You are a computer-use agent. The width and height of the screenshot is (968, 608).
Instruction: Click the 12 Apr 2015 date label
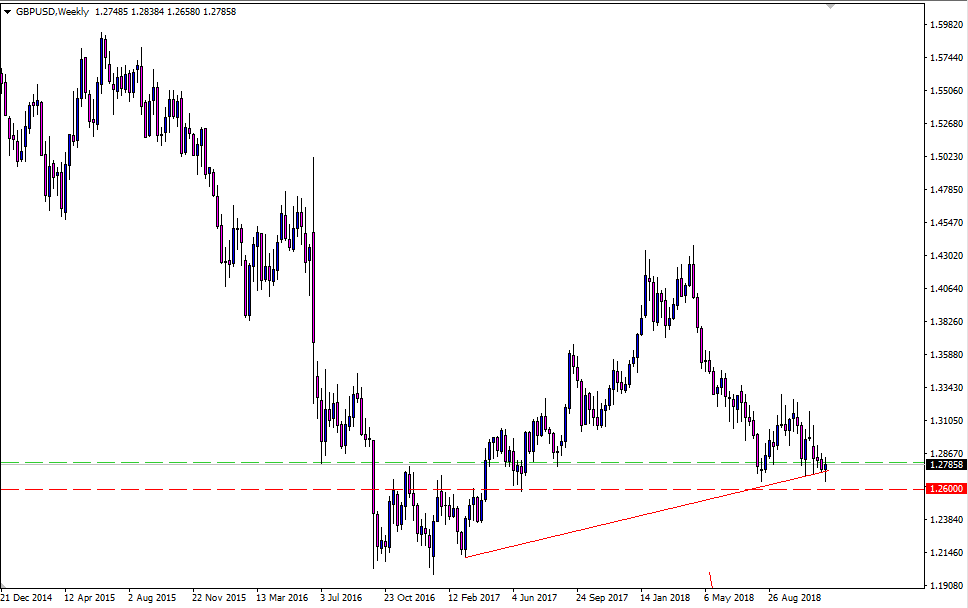pos(90,598)
